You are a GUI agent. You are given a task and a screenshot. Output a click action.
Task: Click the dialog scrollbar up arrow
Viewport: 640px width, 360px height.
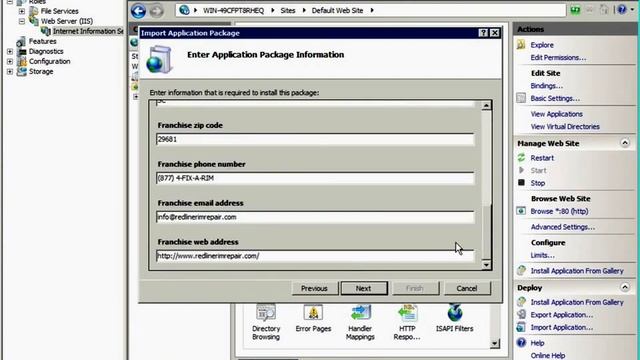486,106
